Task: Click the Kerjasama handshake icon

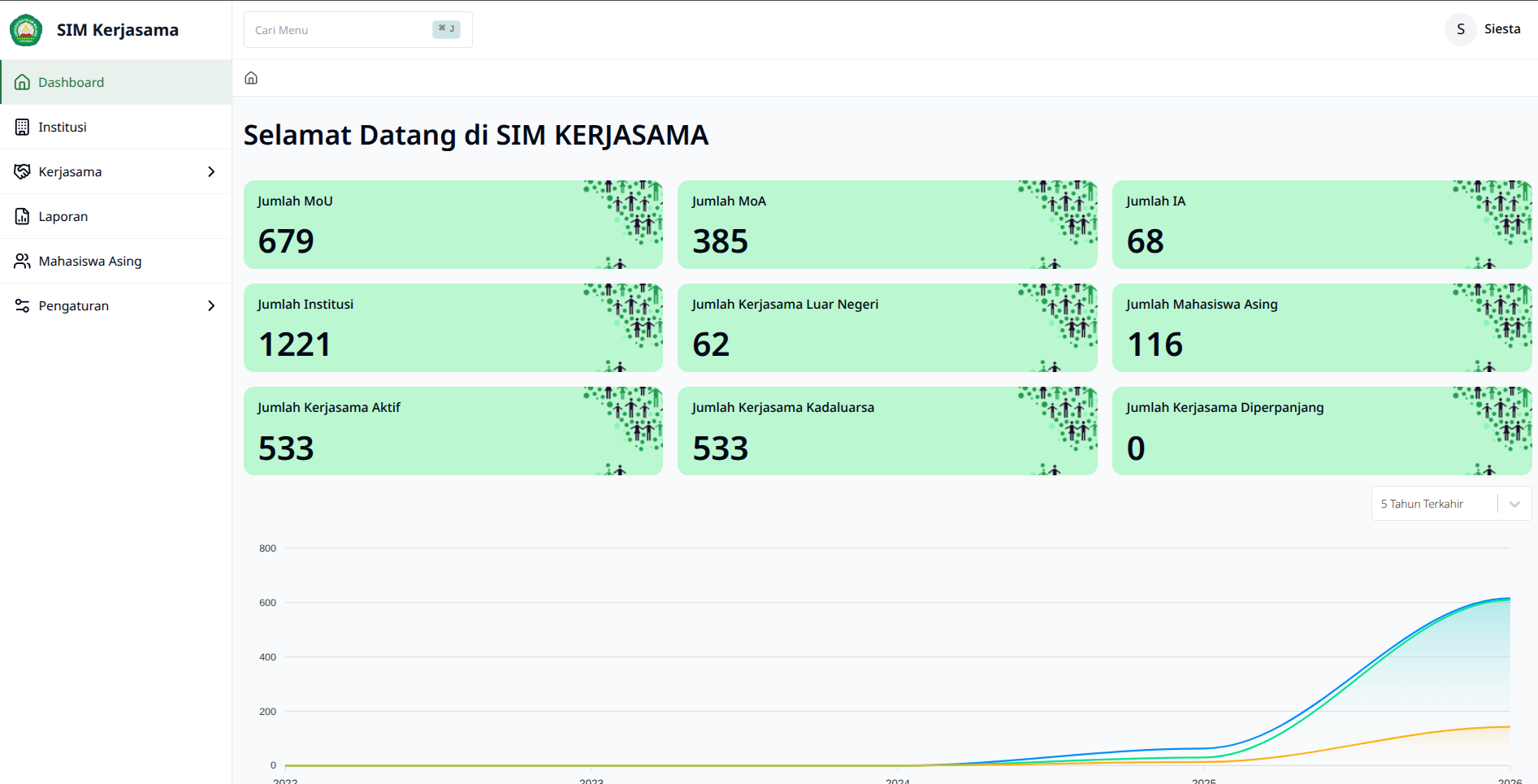Action: [x=23, y=171]
